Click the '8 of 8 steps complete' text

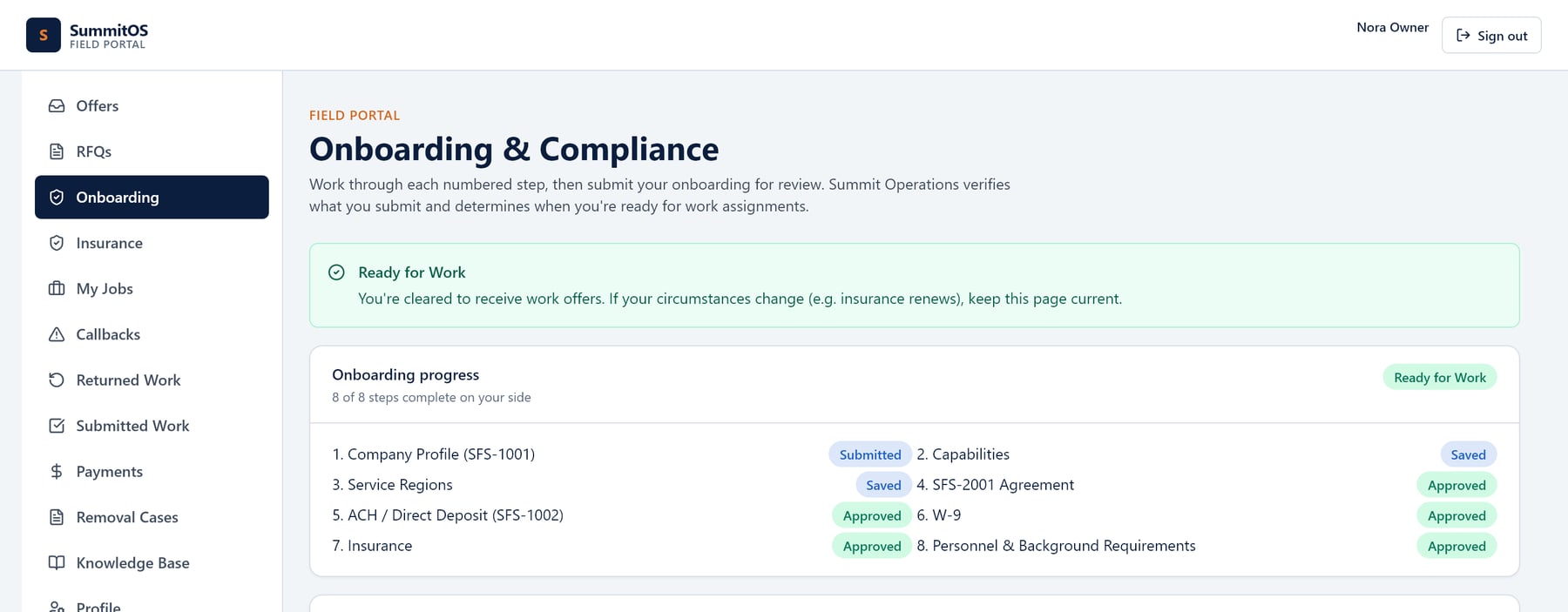[x=431, y=397]
